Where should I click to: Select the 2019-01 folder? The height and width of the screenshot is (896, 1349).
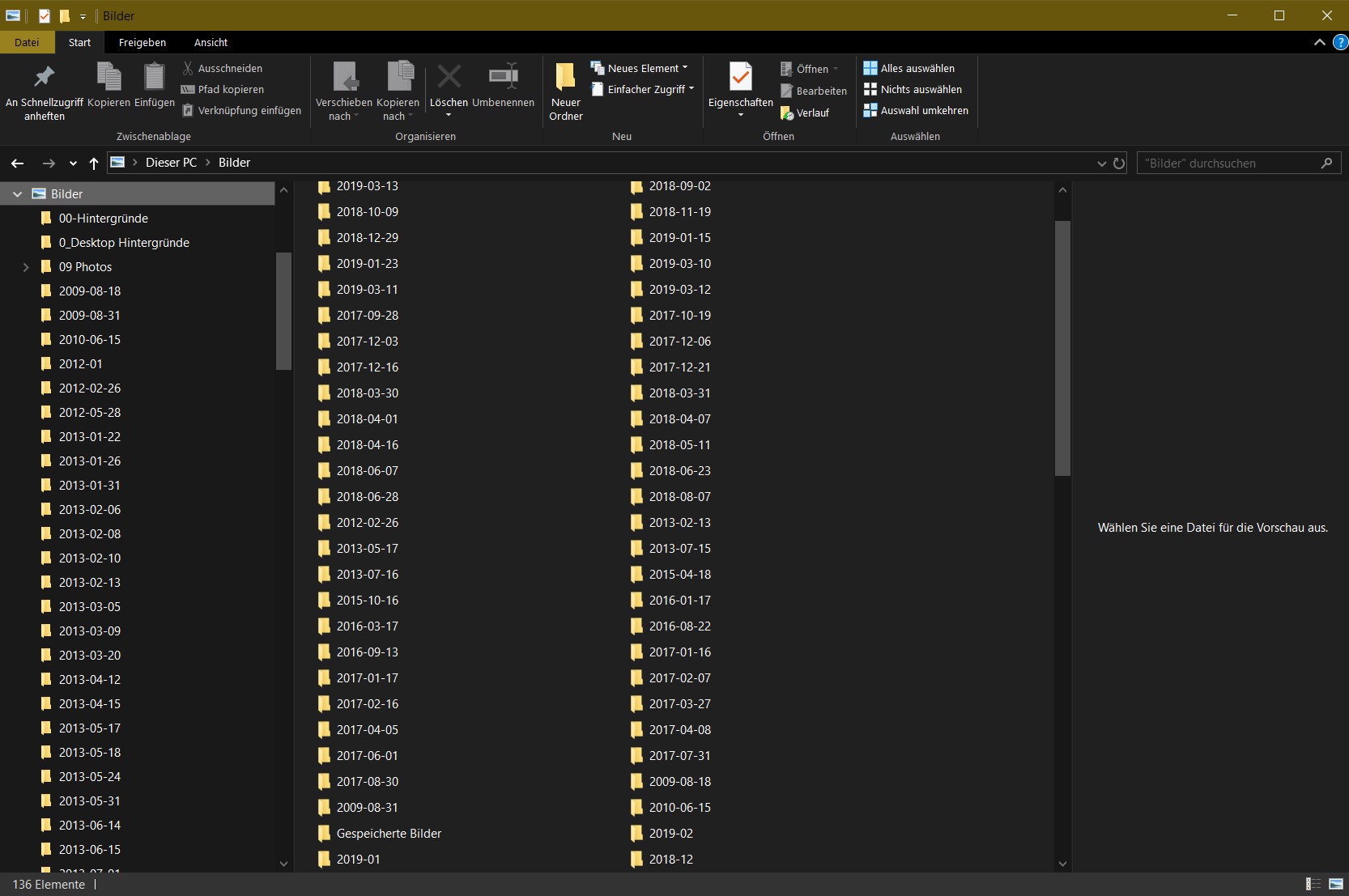click(349, 860)
